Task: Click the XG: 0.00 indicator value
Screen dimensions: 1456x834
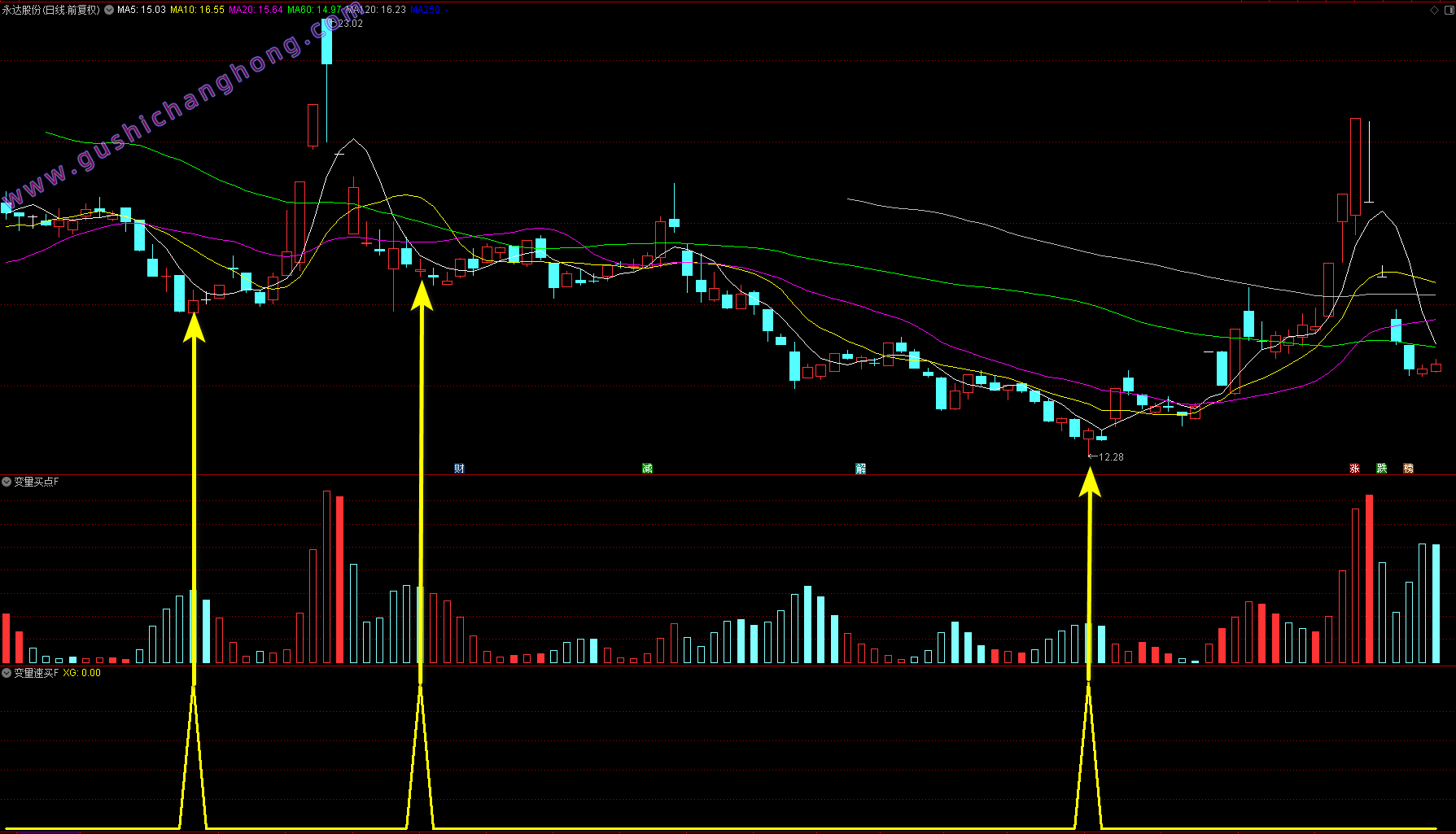Action: click(82, 673)
